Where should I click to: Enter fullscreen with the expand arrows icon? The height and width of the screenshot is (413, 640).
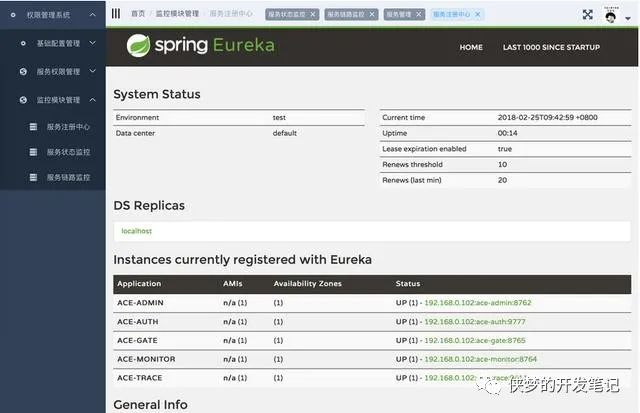point(587,15)
